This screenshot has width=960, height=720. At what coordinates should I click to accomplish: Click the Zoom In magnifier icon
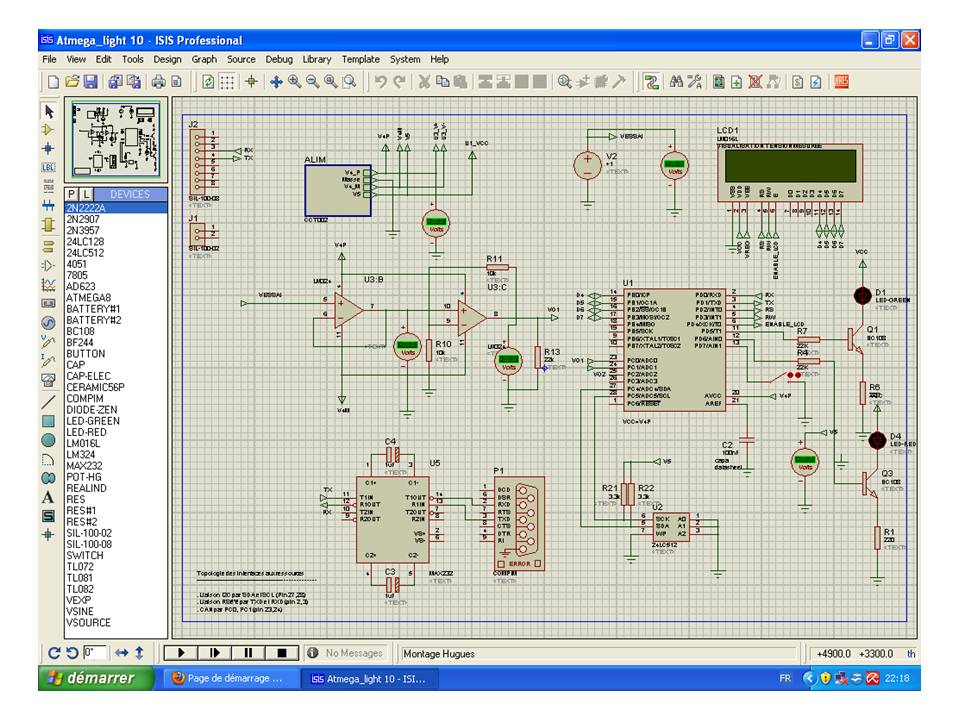[x=294, y=82]
